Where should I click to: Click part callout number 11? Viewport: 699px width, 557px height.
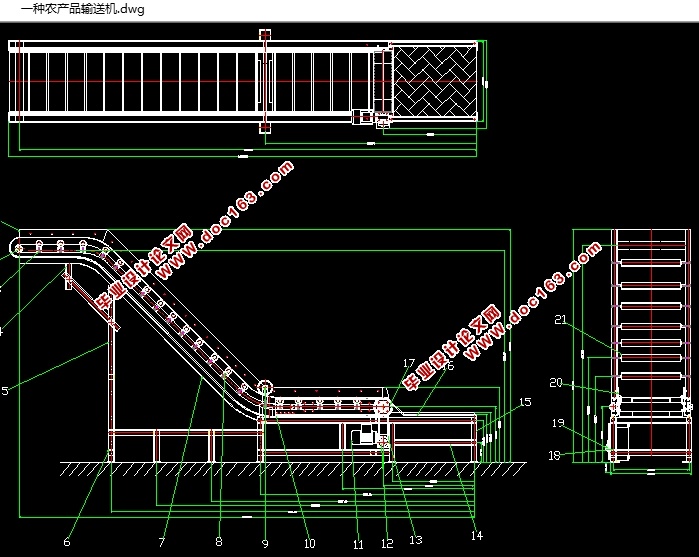click(x=357, y=544)
